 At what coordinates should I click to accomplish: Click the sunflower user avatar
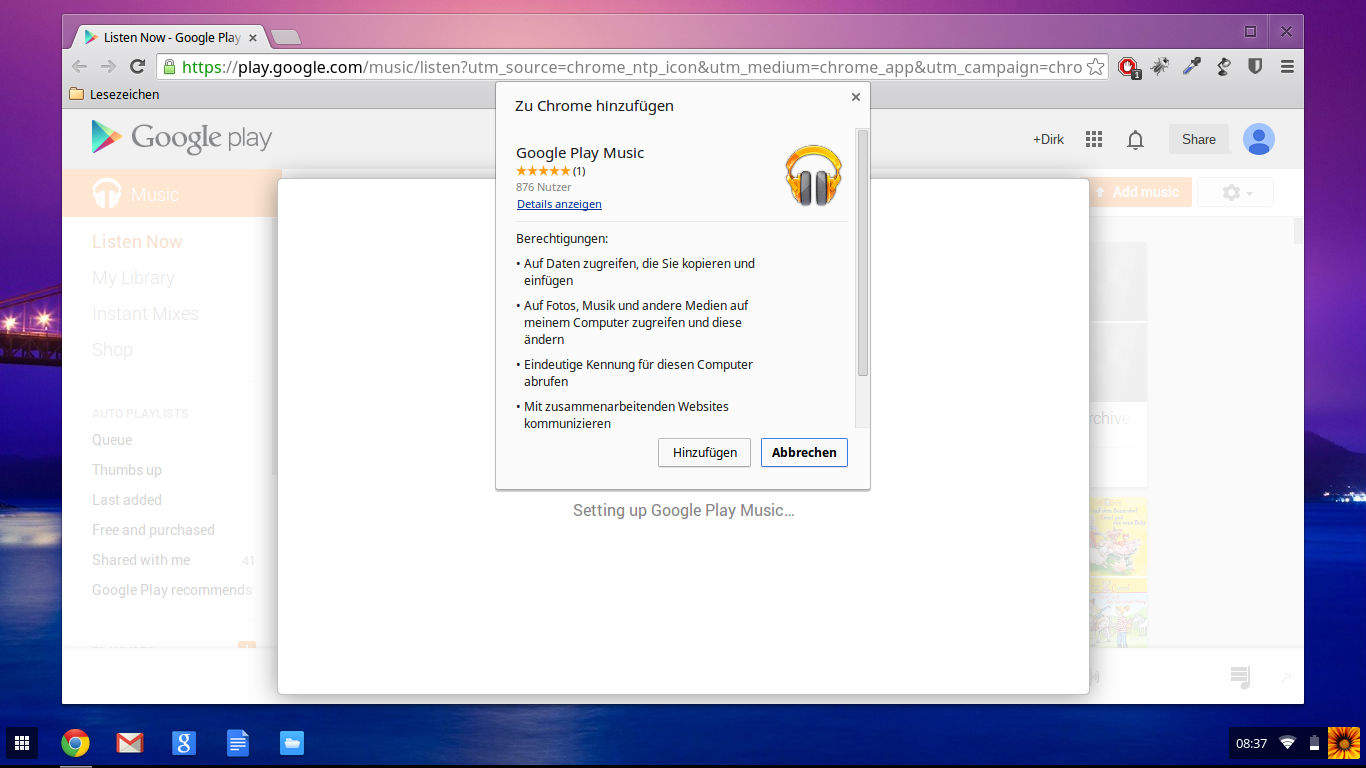pos(1344,743)
